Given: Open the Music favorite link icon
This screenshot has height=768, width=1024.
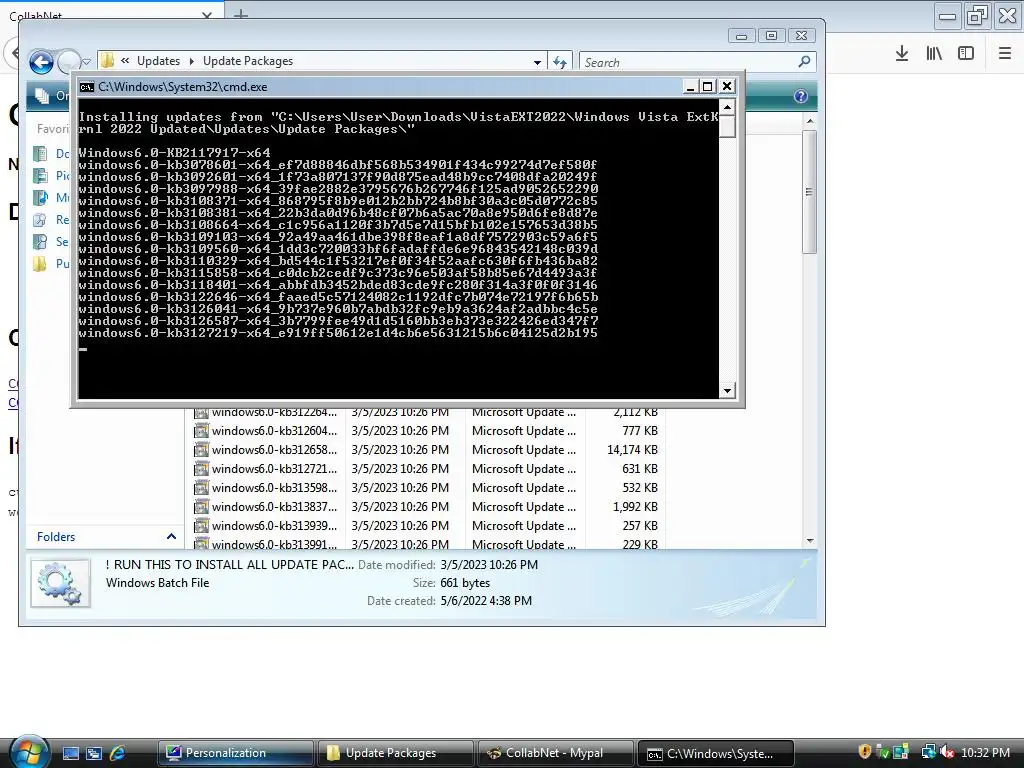Looking at the screenshot, I should coord(40,197).
